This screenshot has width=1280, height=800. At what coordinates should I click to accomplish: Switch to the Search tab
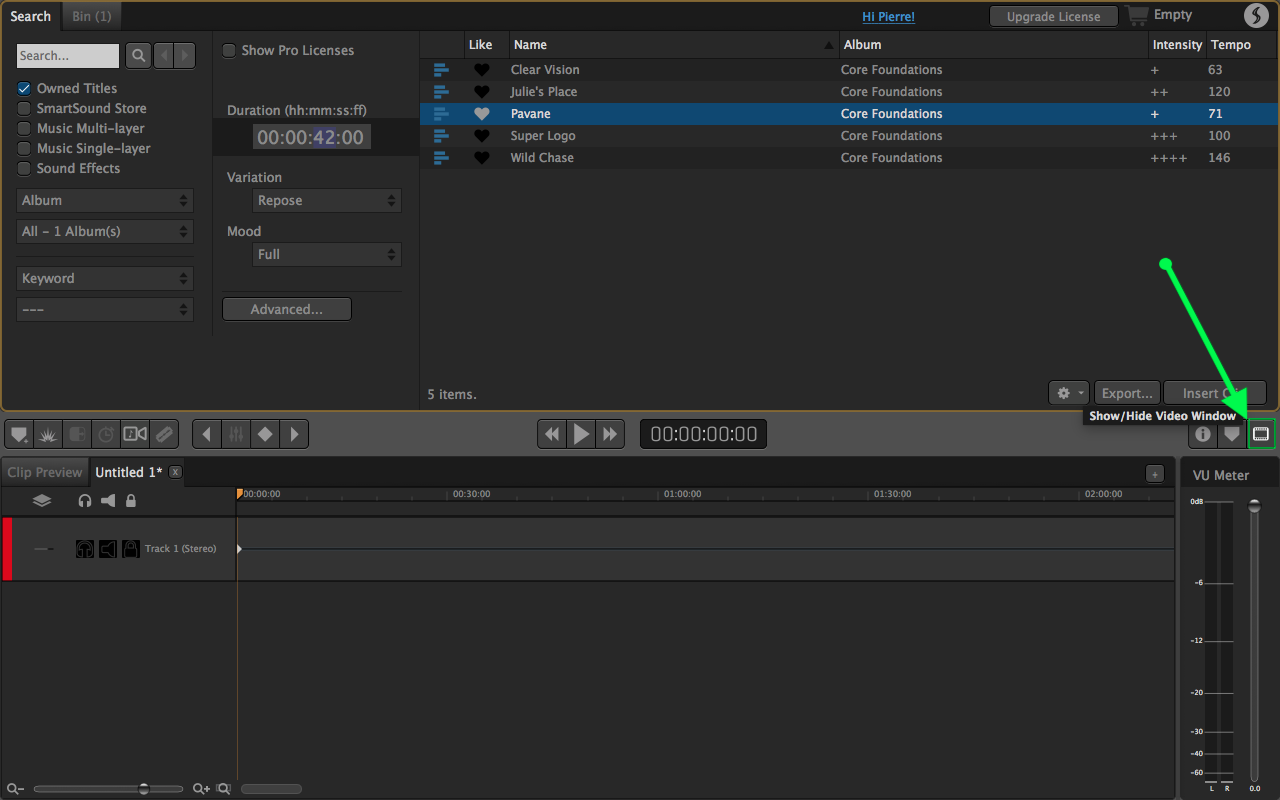[x=31, y=16]
